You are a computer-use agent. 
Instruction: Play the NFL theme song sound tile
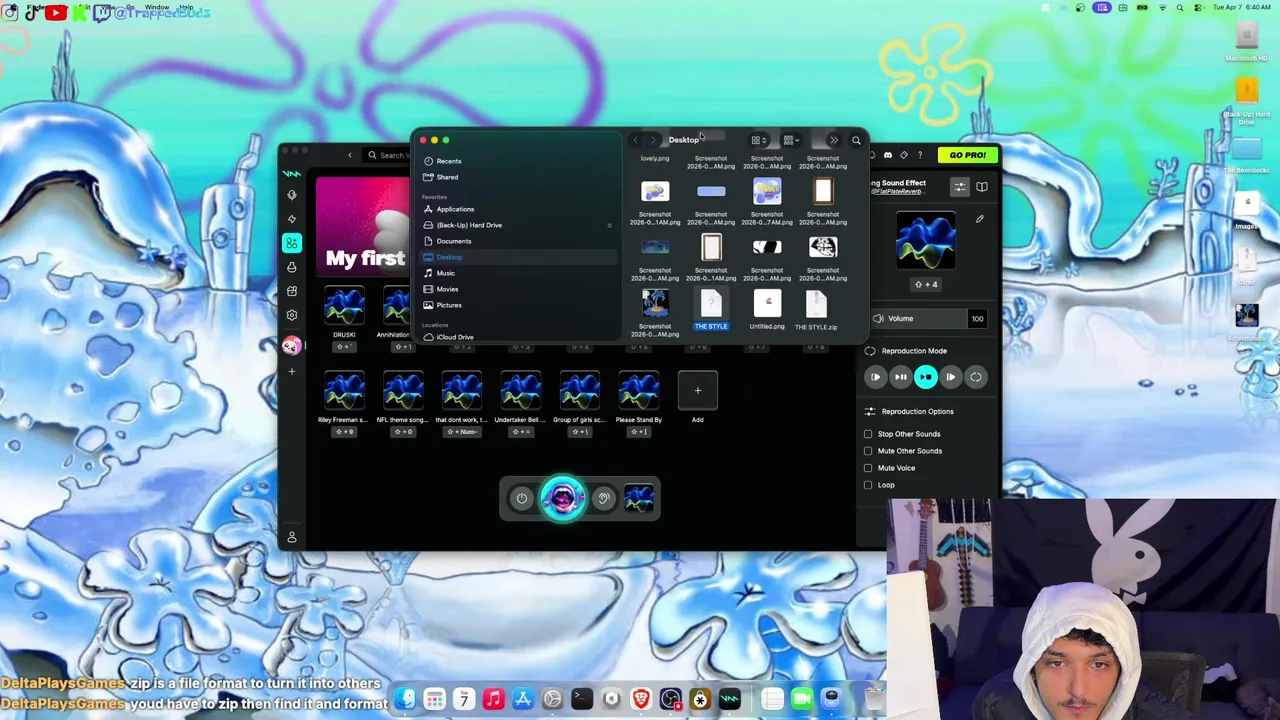point(403,391)
